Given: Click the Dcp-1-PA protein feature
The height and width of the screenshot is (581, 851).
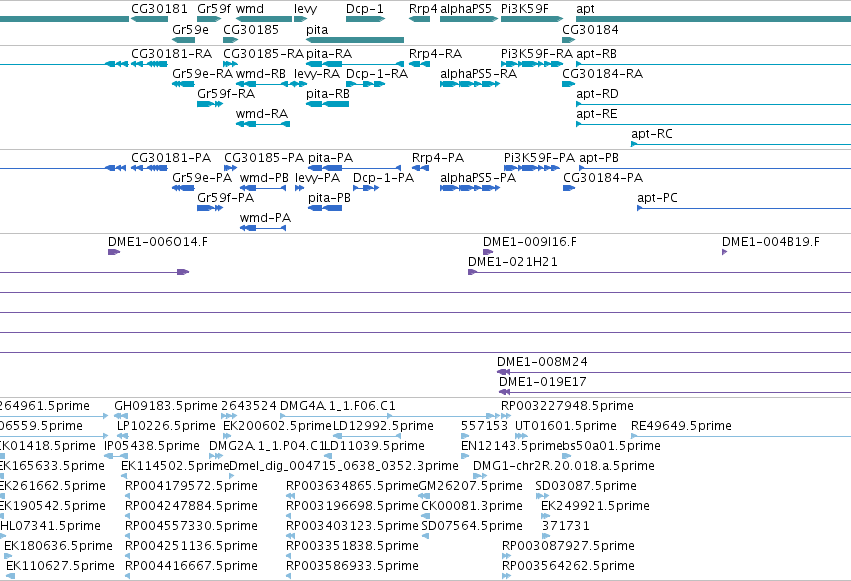Looking at the screenshot, I should (x=366, y=188).
